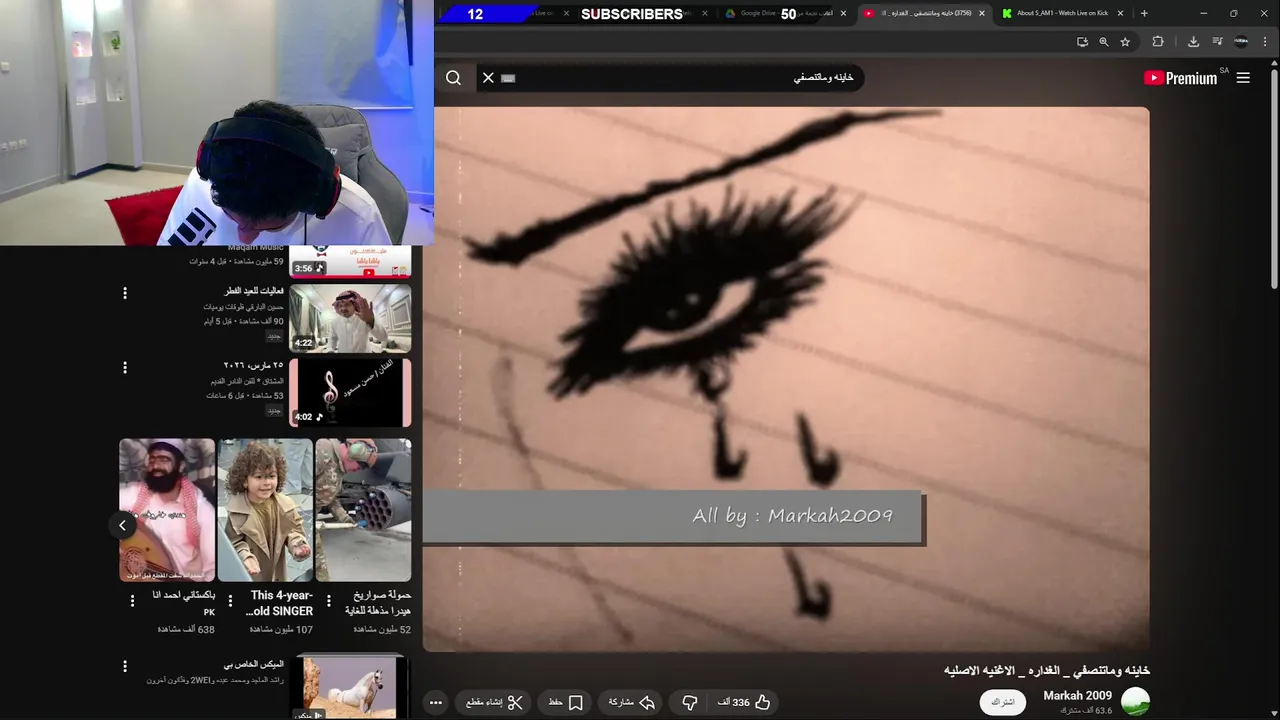Viewport: 1280px width, 720px height.
Task: Open options for This 4-year-old SINGER short
Action: click(230, 601)
